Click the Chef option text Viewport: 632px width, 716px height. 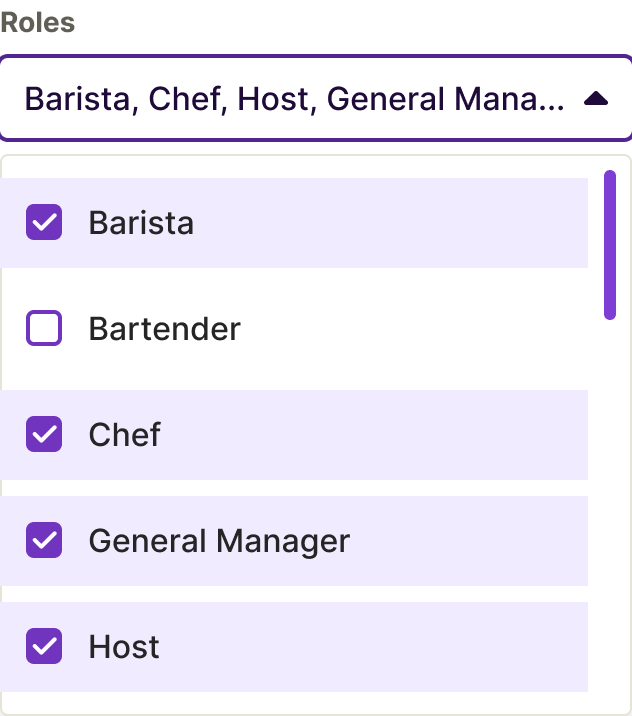[x=124, y=434]
